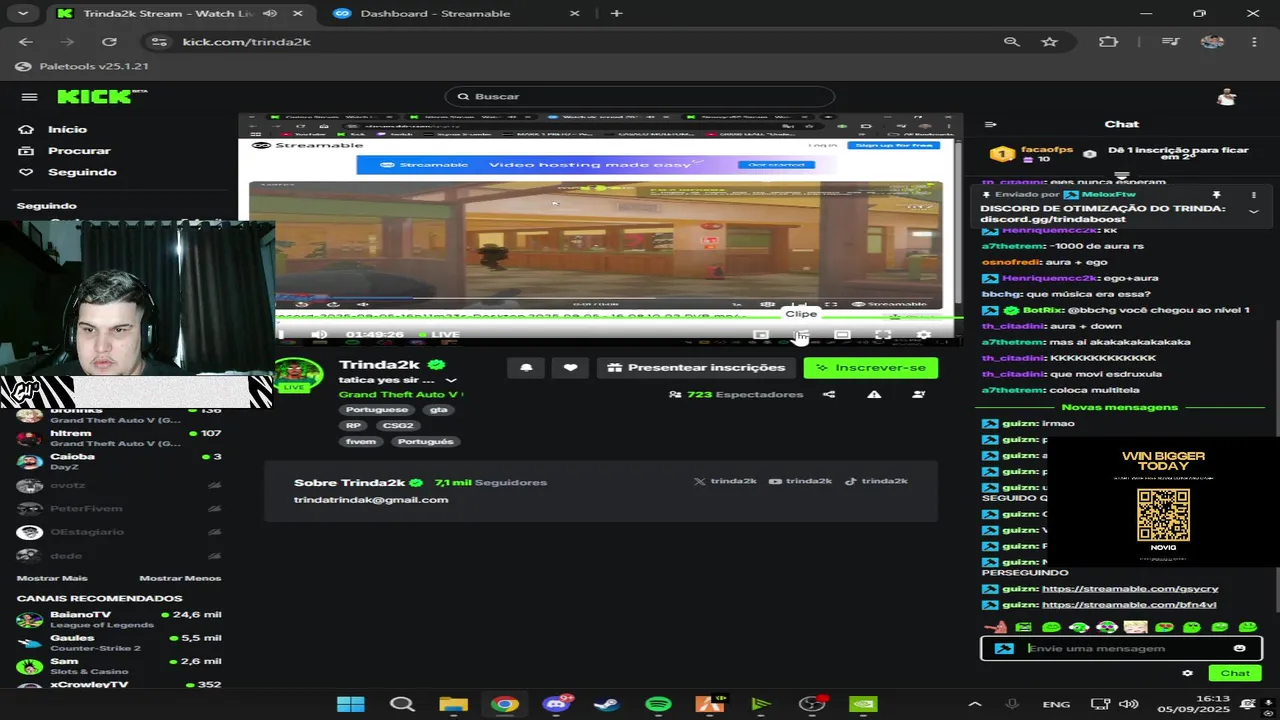Unpin the pinned Discord message
Screen dimensions: 1280x720
(1217, 195)
